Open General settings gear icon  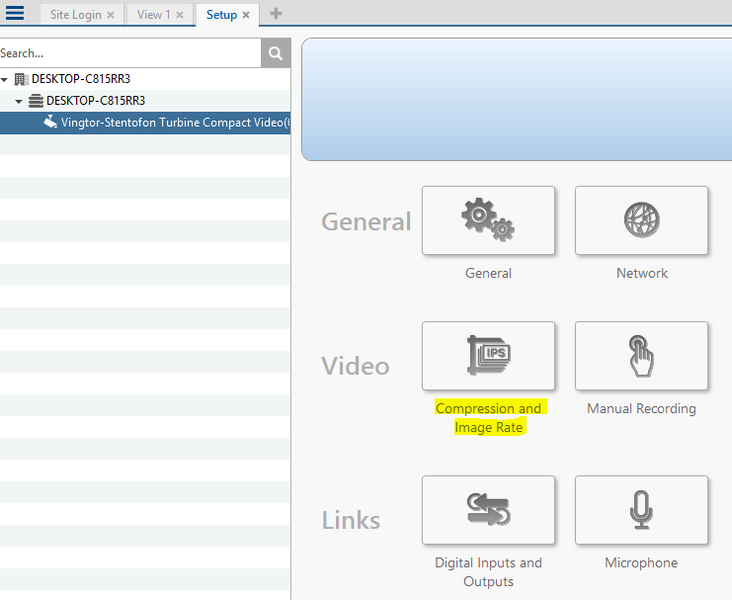488,220
